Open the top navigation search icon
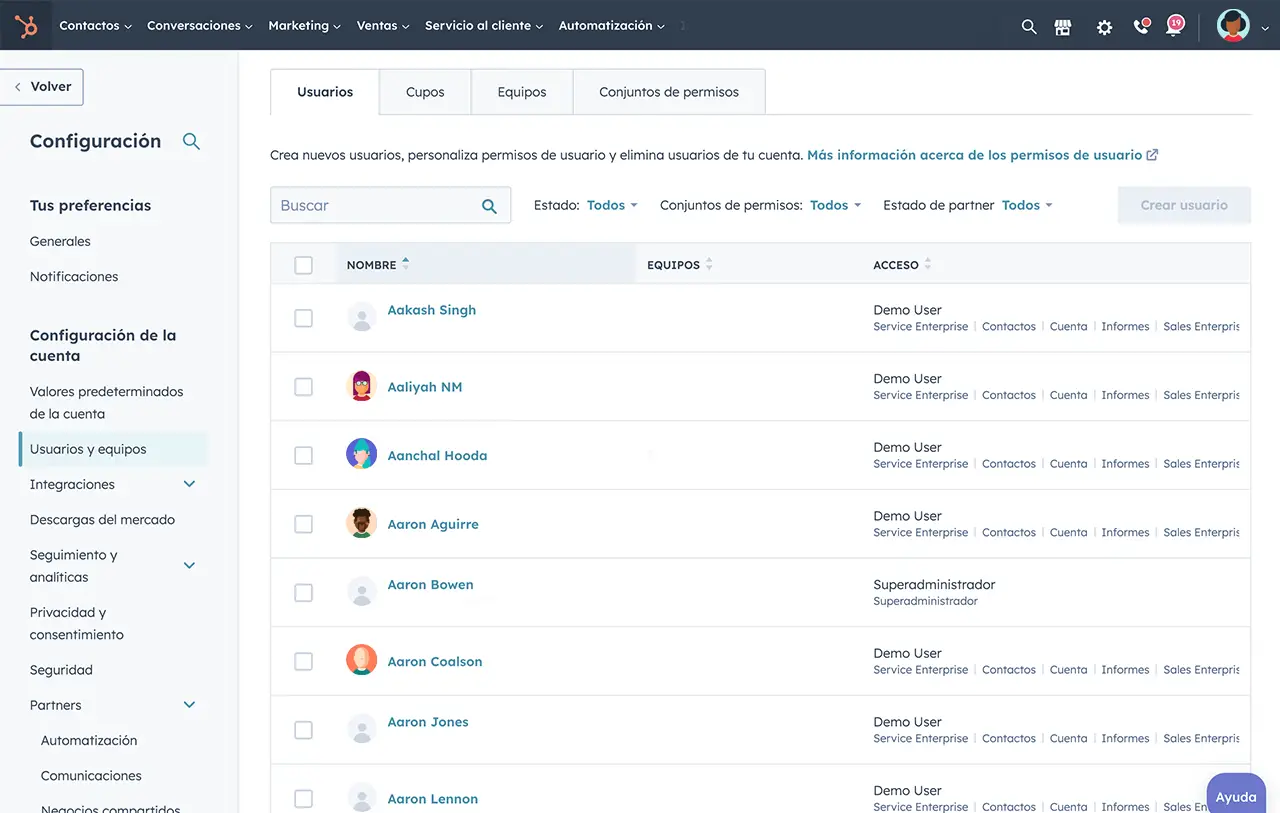The height and width of the screenshot is (813, 1280). (x=1029, y=27)
